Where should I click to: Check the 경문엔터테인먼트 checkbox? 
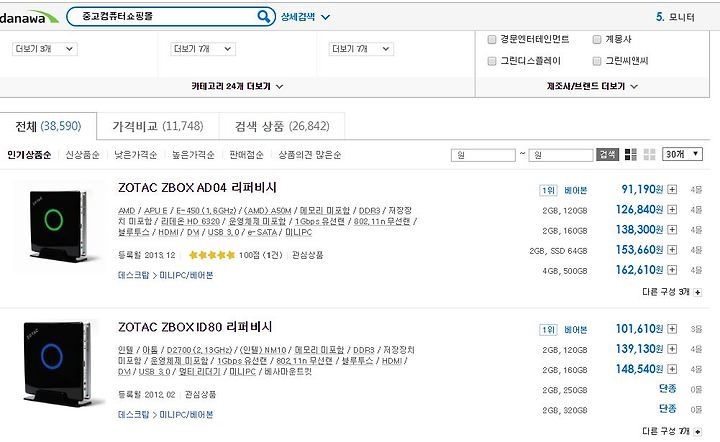492,39
